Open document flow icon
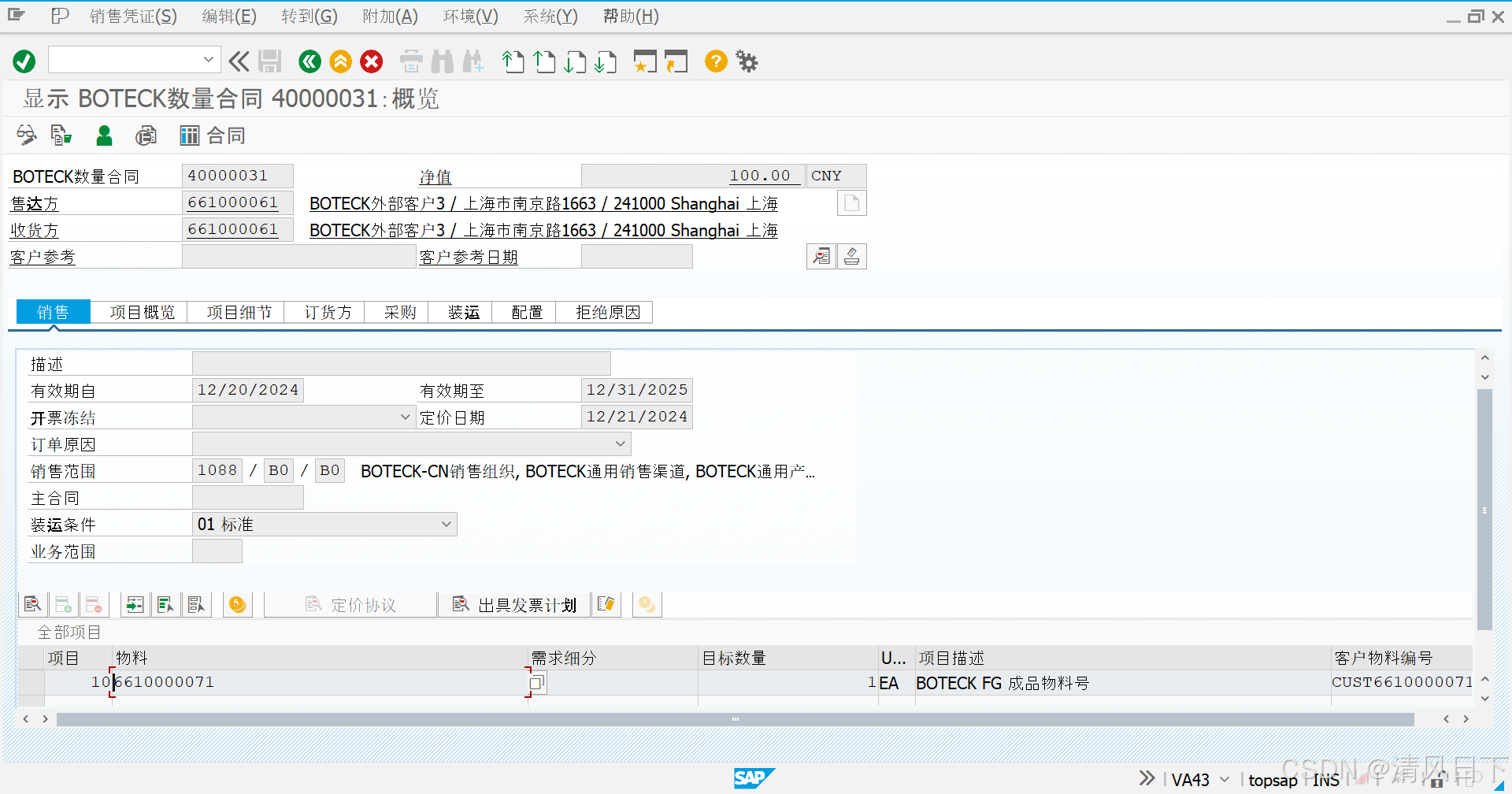 [61, 135]
